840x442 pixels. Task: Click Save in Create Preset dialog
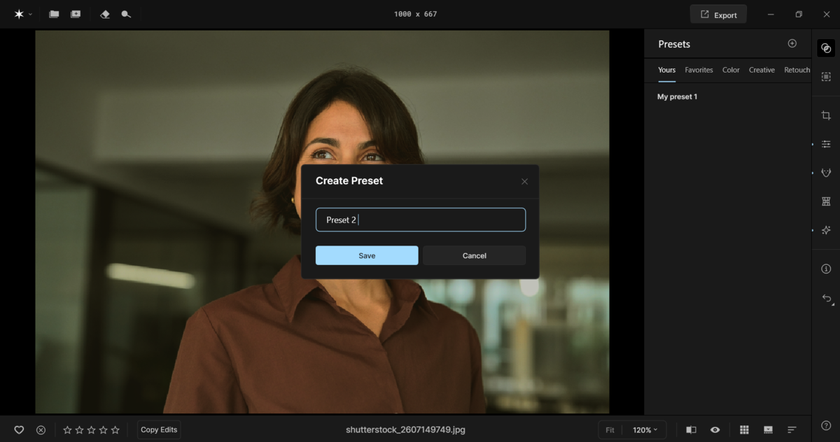[367, 256]
